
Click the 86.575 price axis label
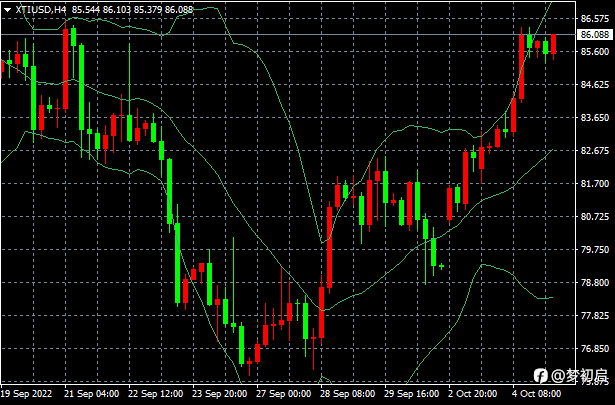click(595, 18)
